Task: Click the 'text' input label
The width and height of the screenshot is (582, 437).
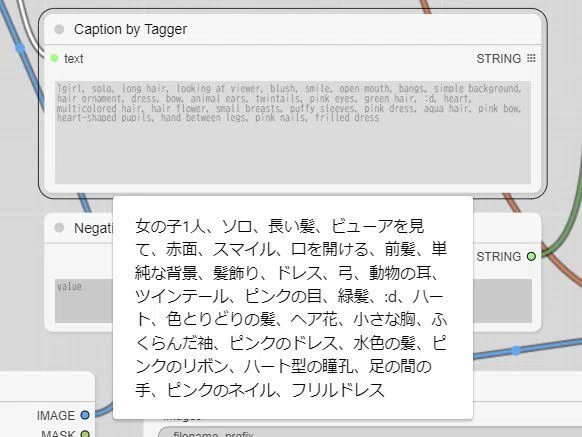Action: pyautogui.click(x=73, y=59)
